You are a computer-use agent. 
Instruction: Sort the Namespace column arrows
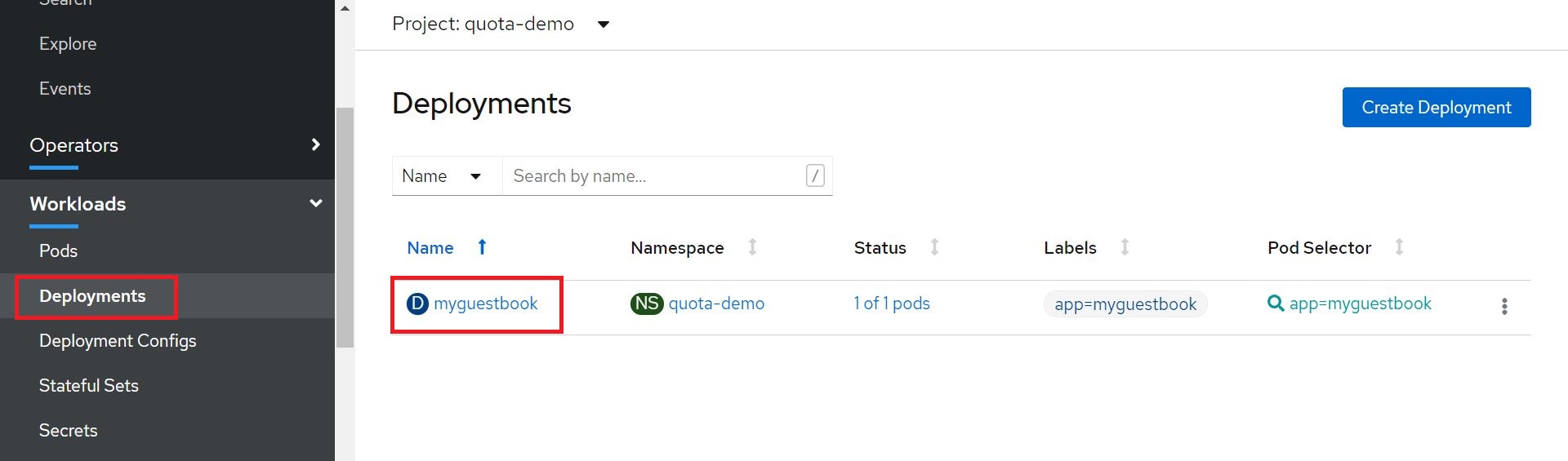(x=752, y=247)
